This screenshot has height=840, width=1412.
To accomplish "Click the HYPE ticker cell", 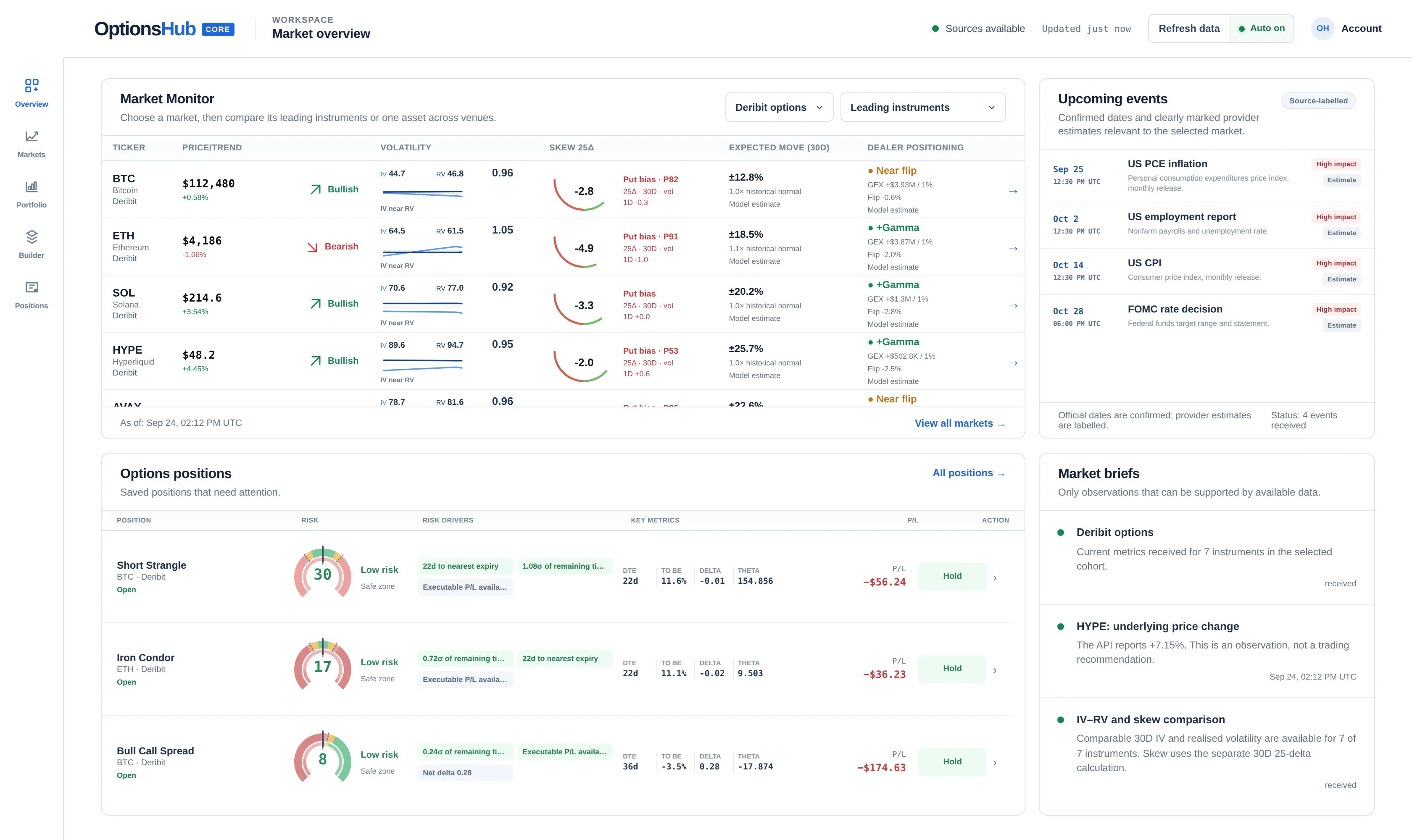I will (134, 360).
